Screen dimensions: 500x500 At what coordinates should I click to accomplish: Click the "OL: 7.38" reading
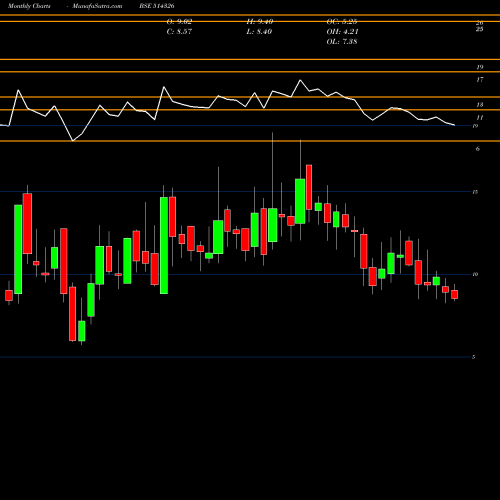coord(342,42)
